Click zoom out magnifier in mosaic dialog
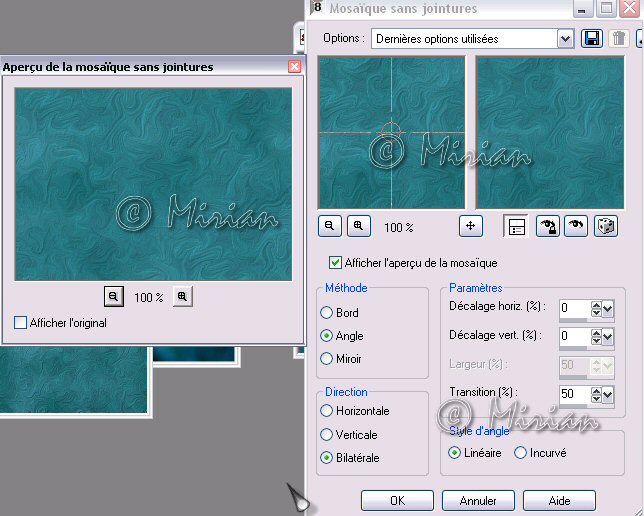 pos(329,226)
